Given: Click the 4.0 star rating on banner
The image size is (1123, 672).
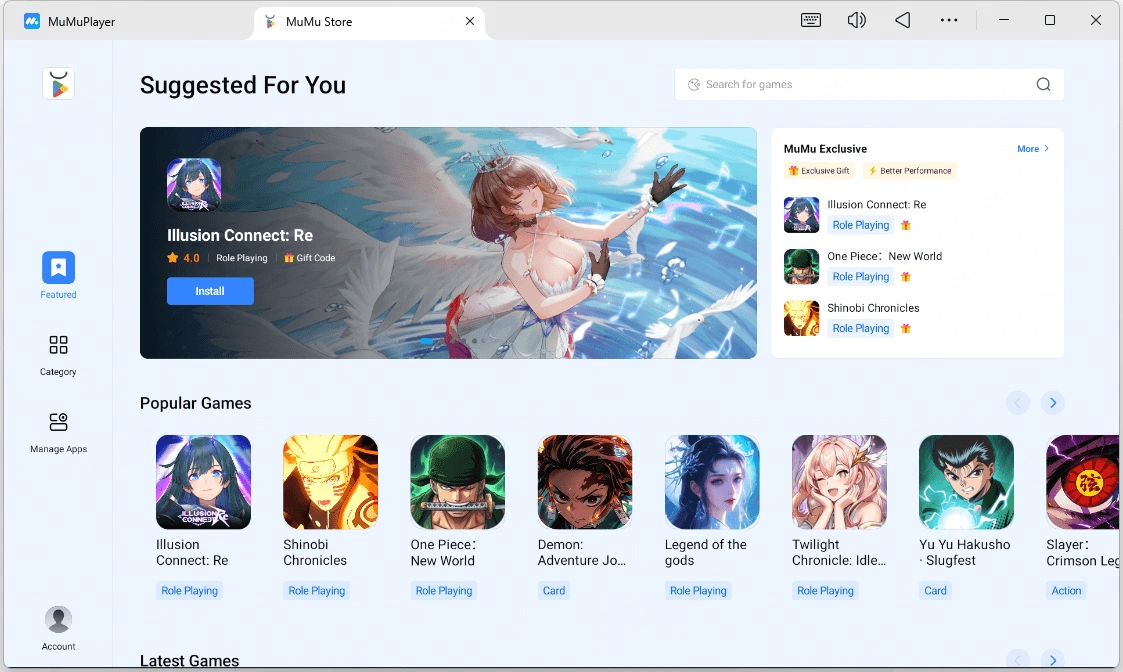Looking at the screenshot, I should 183,258.
